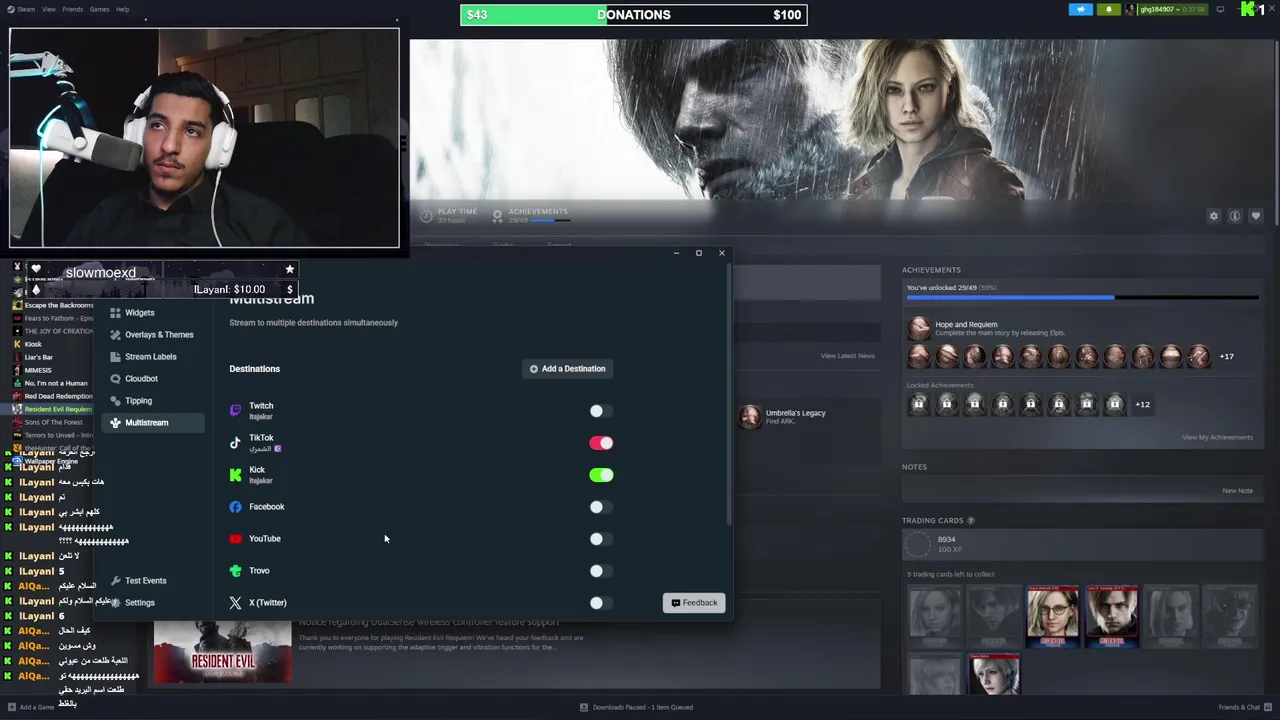This screenshot has width=1280, height=720.
Task: Open Overlays & Themes section
Action: 151,335
